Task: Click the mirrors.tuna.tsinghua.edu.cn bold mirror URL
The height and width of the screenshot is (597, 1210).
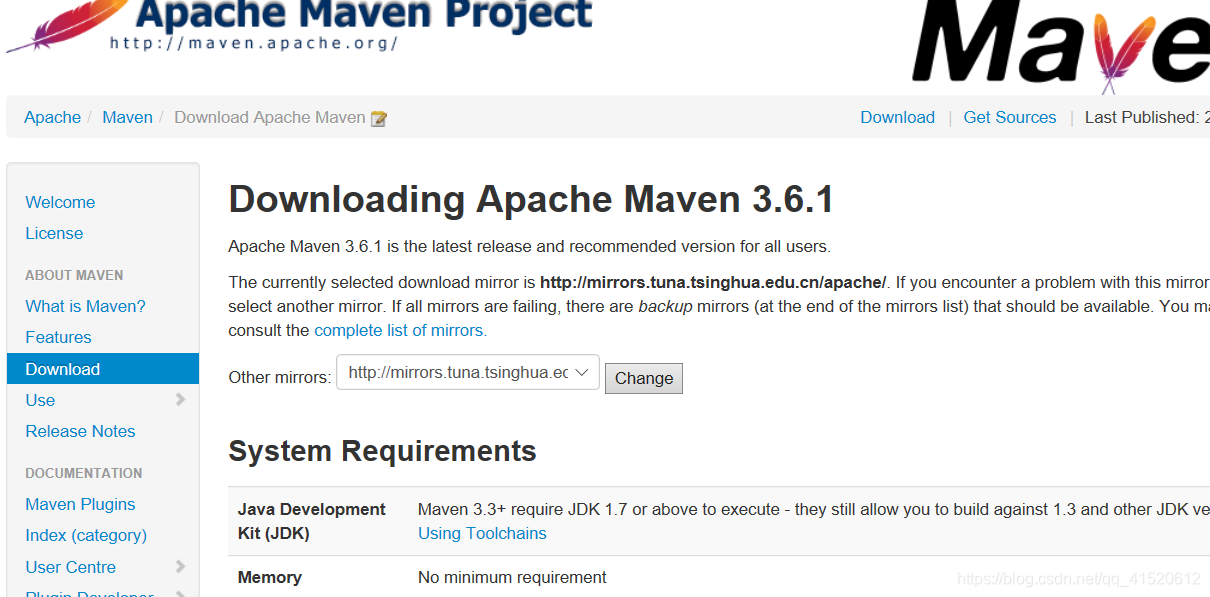Action: point(713,282)
